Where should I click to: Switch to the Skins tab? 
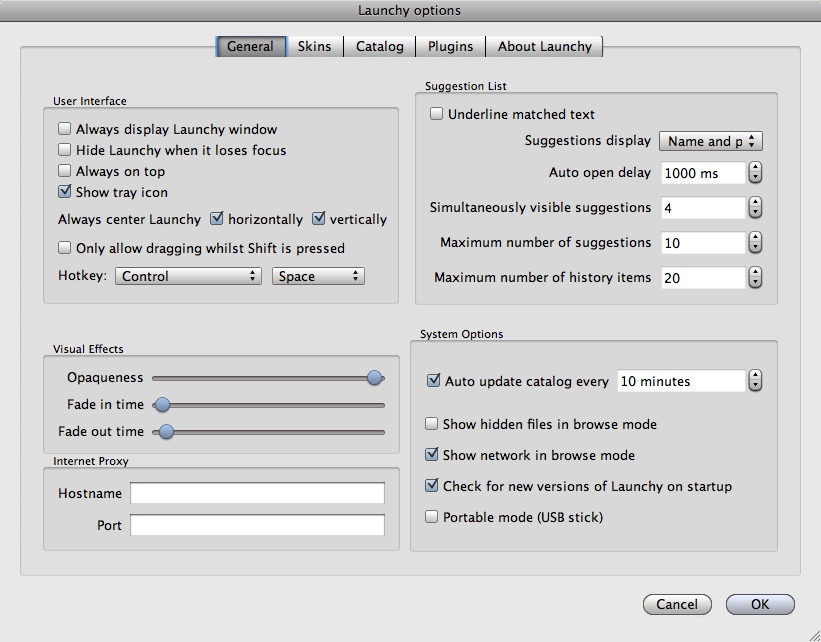pos(314,46)
